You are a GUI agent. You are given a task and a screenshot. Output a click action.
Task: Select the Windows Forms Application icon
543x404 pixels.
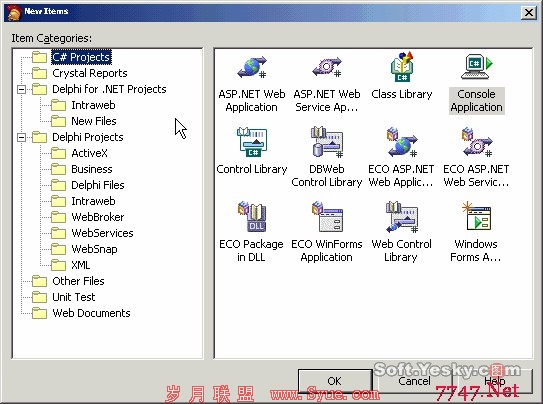pos(477,216)
